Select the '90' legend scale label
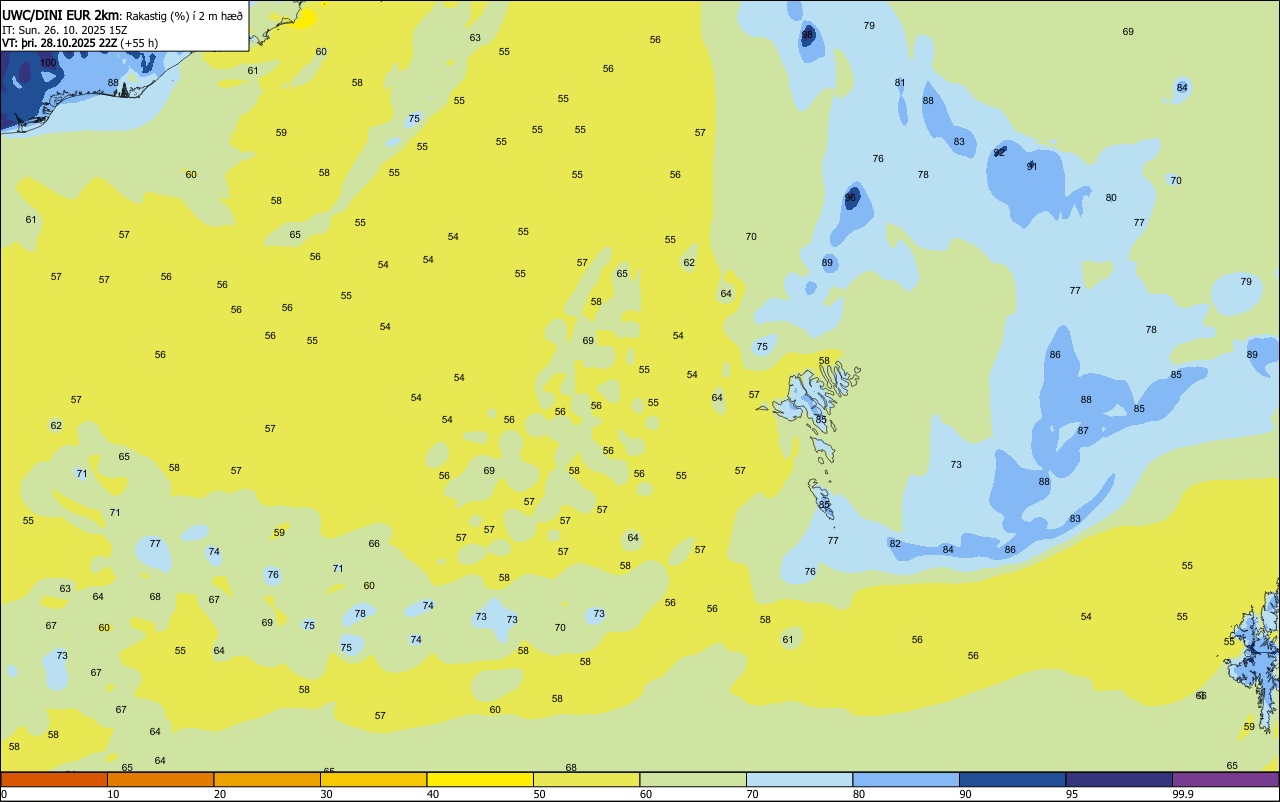The image size is (1280, 802). coord(965,794)
